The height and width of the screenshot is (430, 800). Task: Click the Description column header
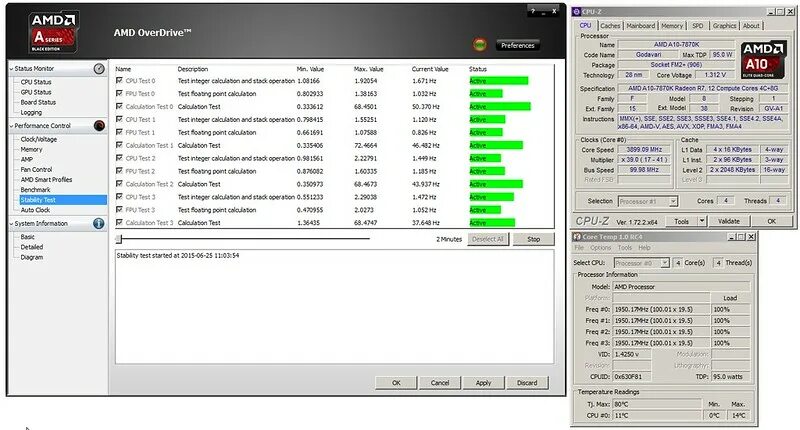click(193, 69)
